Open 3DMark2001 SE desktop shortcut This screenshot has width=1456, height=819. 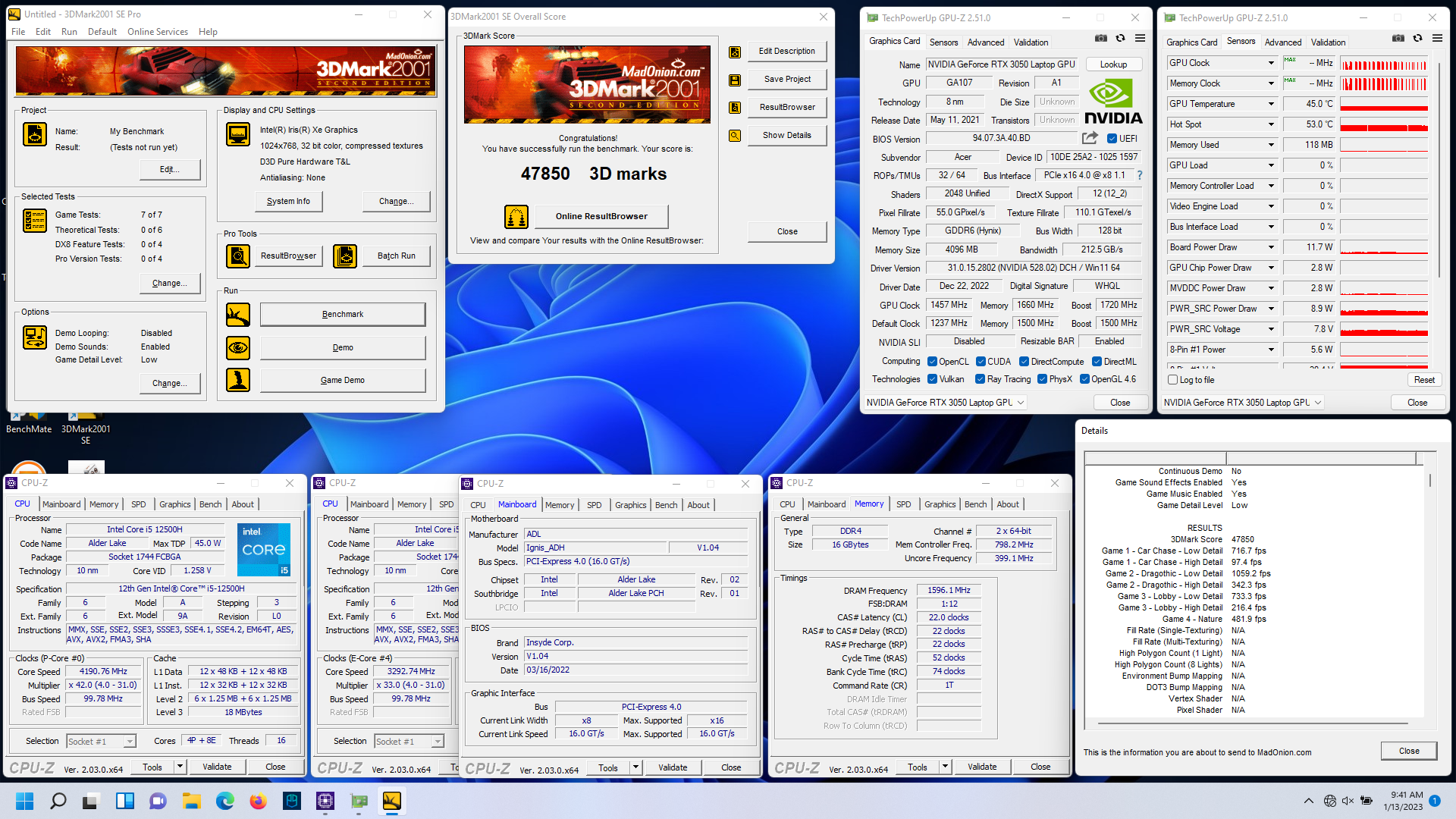[86, 428]
